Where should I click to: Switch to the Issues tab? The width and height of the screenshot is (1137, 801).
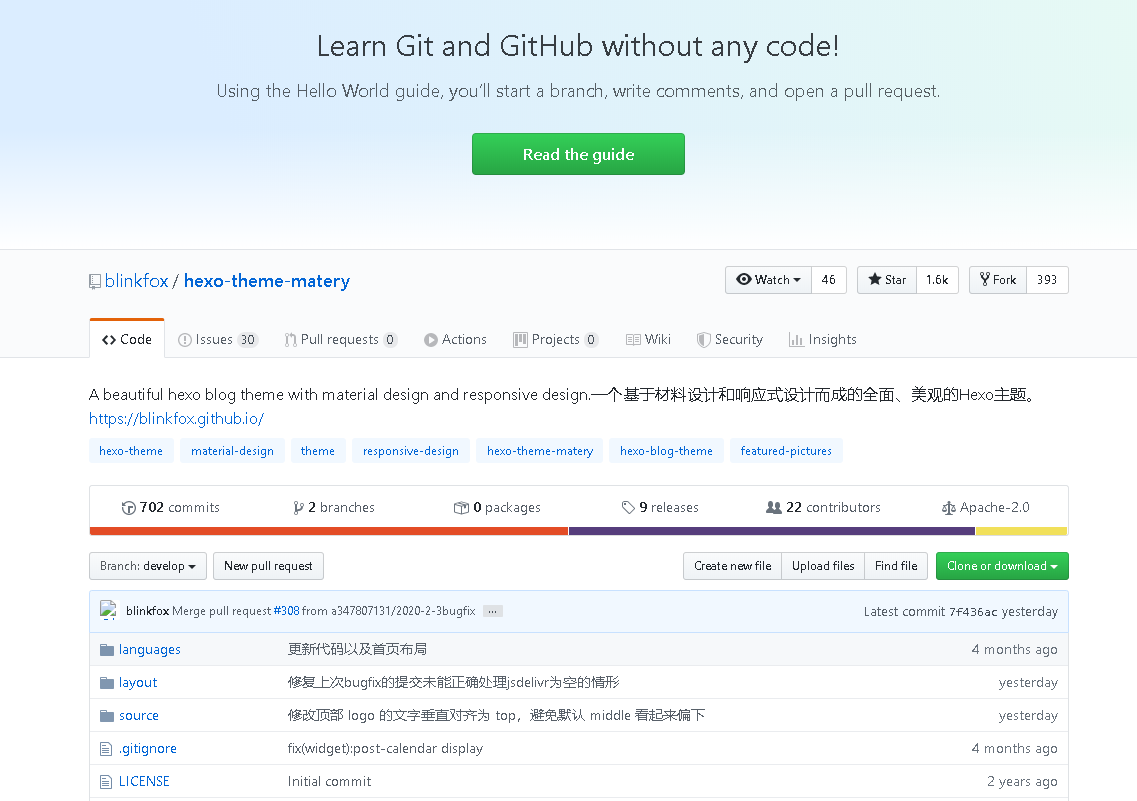point(218,339)
